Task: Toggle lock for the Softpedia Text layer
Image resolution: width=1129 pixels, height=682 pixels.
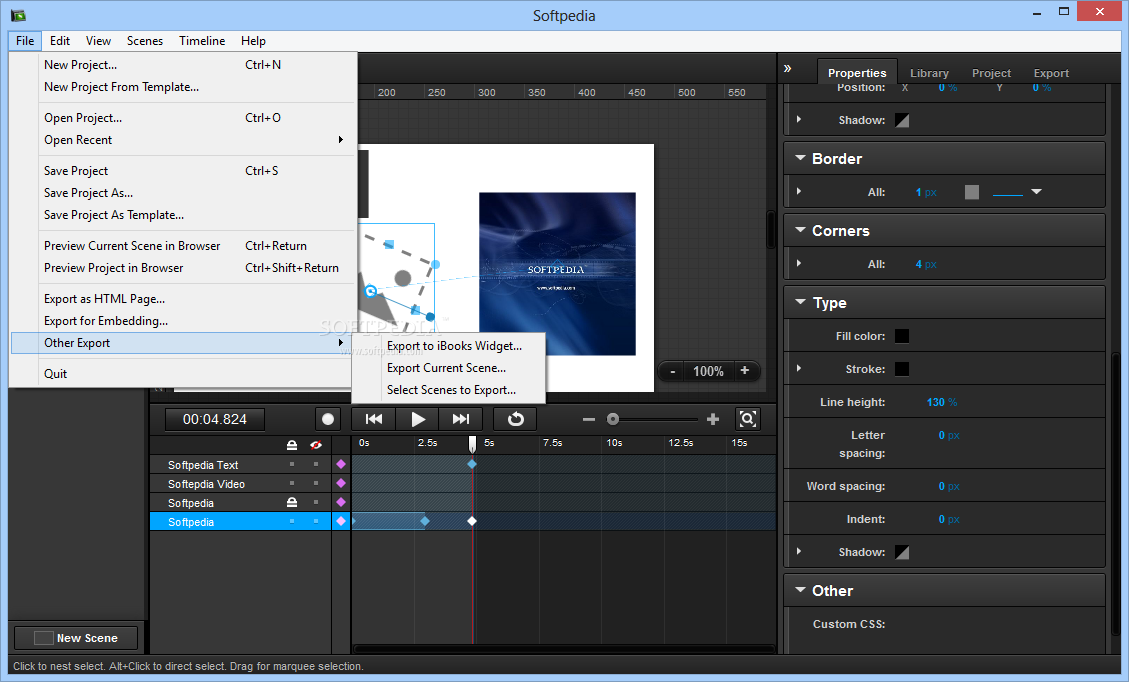Action: pyautogui.click(x=292, y=465)
